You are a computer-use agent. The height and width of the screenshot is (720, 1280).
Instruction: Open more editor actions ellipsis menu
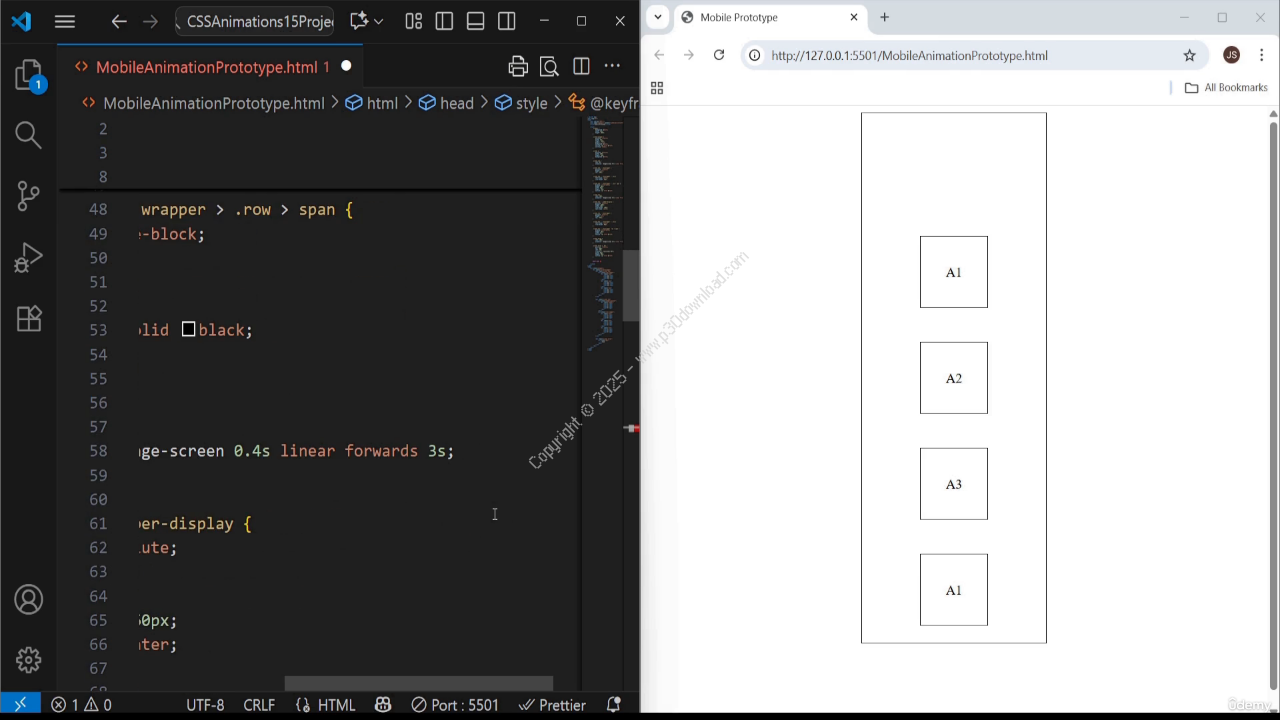(612, 67)
